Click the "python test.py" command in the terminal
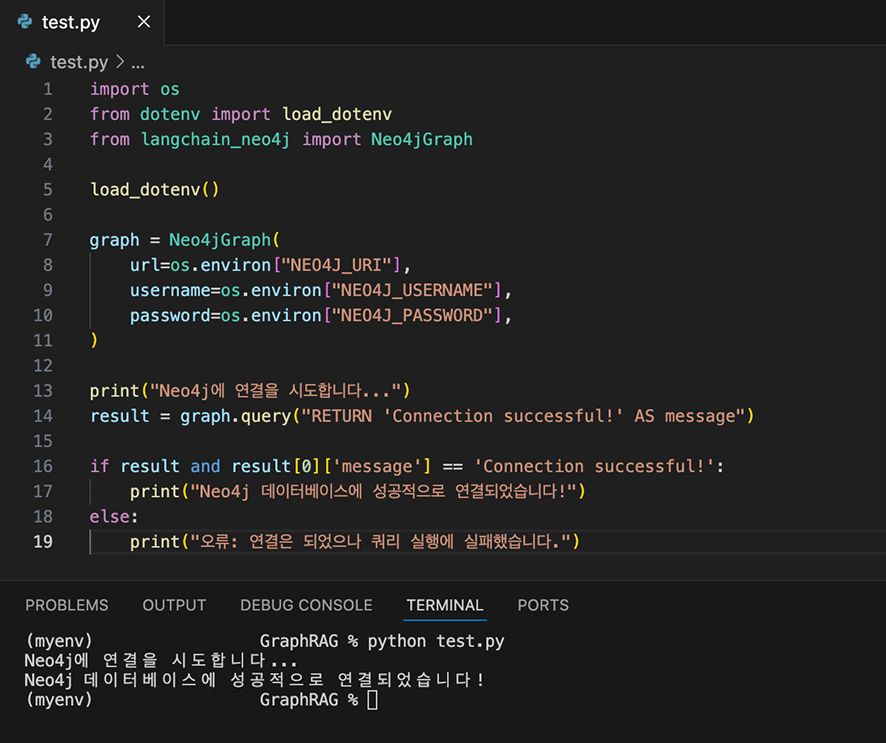The width and height of the screenshot is (886, 743). coord(436,641)
